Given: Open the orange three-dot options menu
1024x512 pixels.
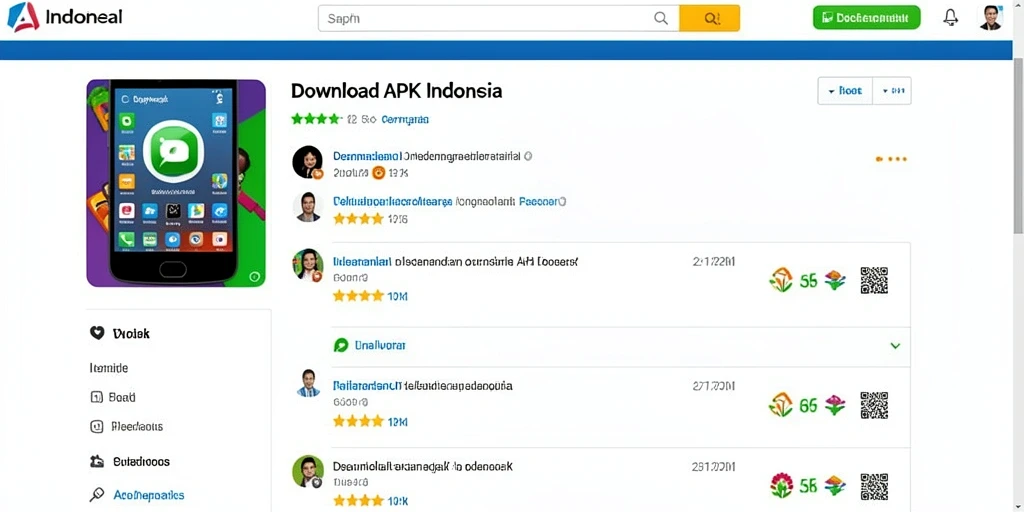Looking at the screenshot, I should click(x=891, y=159).
